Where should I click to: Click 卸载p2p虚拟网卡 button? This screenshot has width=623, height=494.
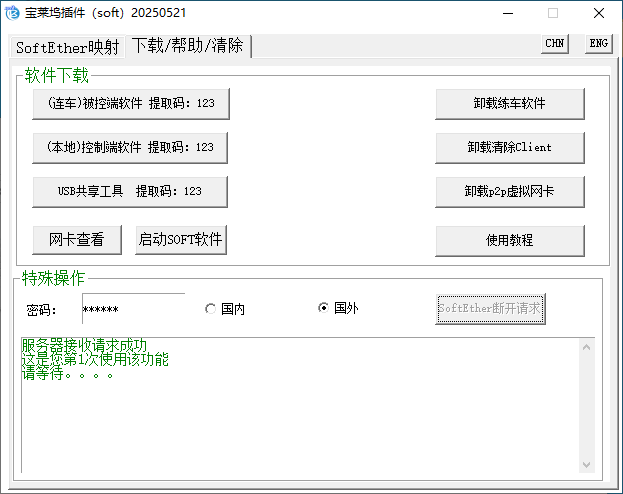pyautogui.click(x=509, y=191)
